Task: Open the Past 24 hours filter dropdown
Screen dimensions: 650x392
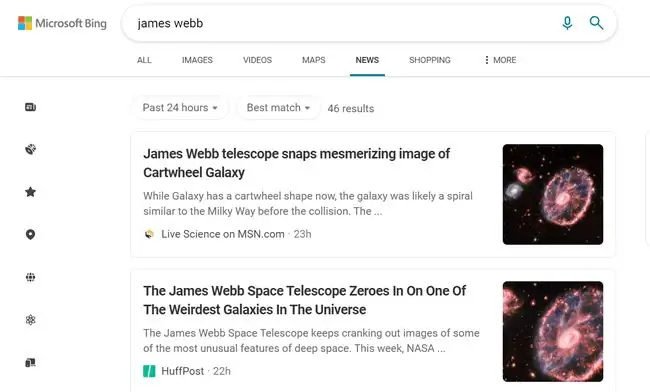Action: click(x=180, y=108)
